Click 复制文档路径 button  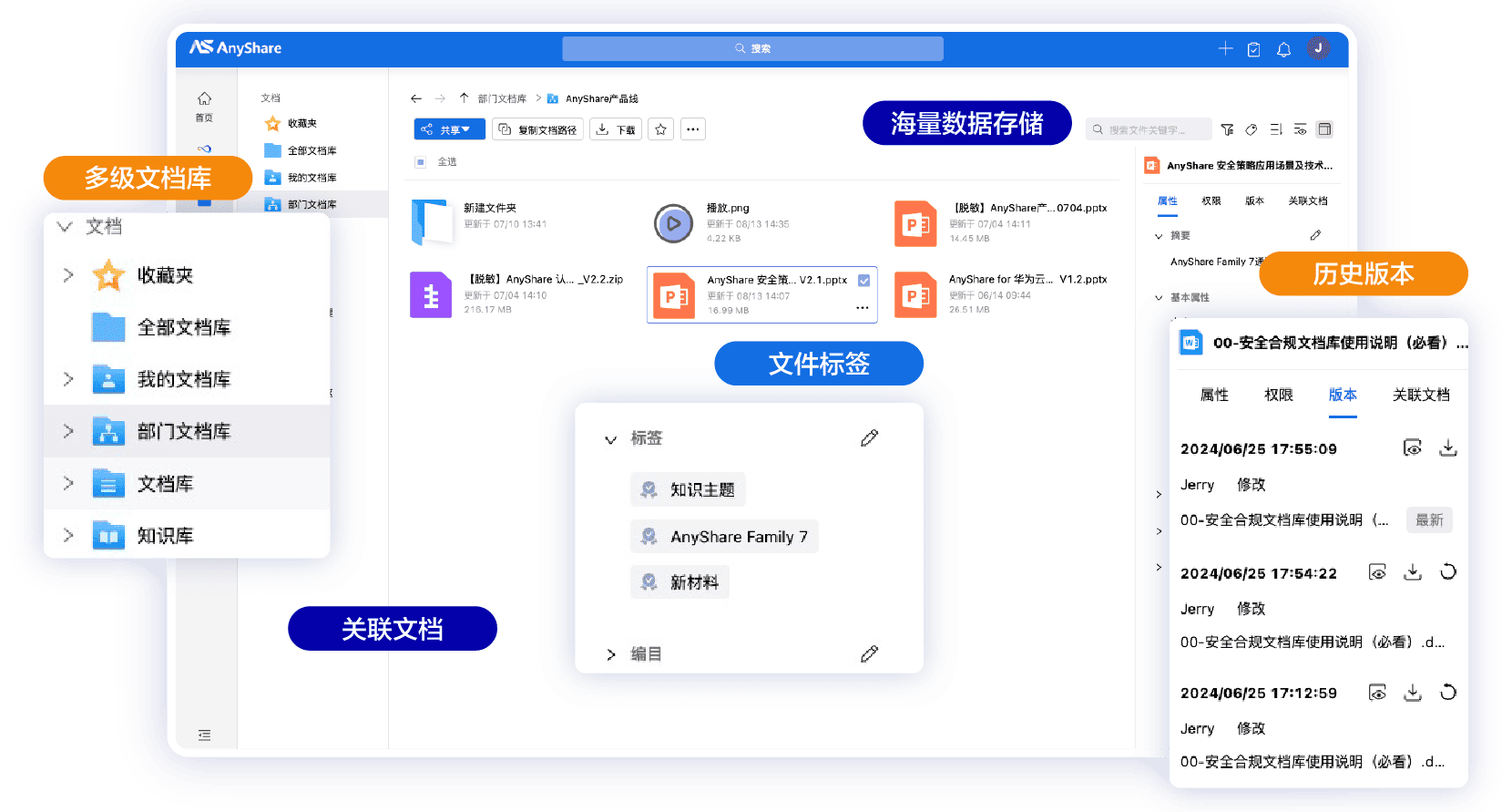click(x=537, y=129)
